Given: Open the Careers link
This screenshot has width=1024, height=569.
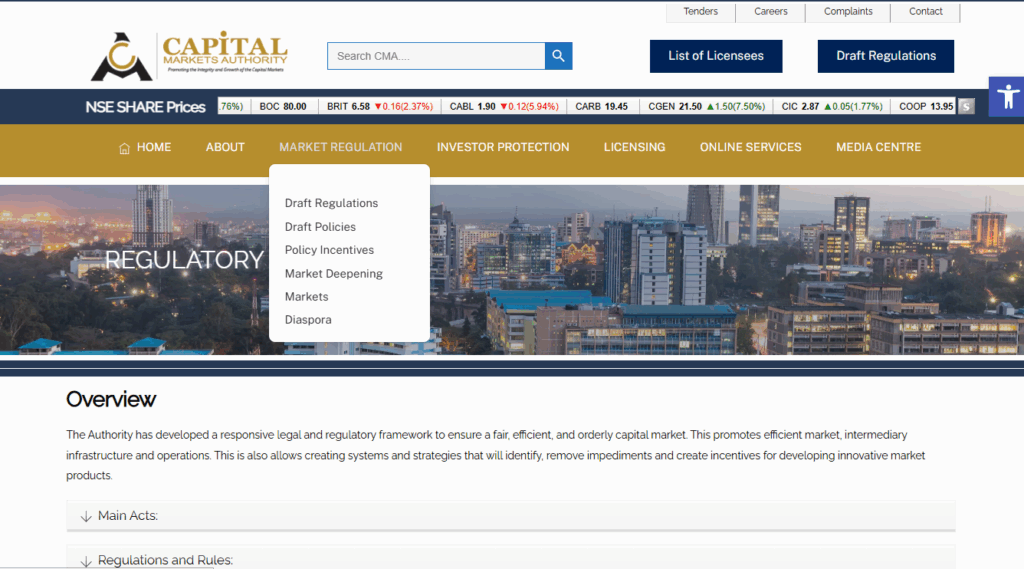Looking at the screenshot, I should coord(771,12).
